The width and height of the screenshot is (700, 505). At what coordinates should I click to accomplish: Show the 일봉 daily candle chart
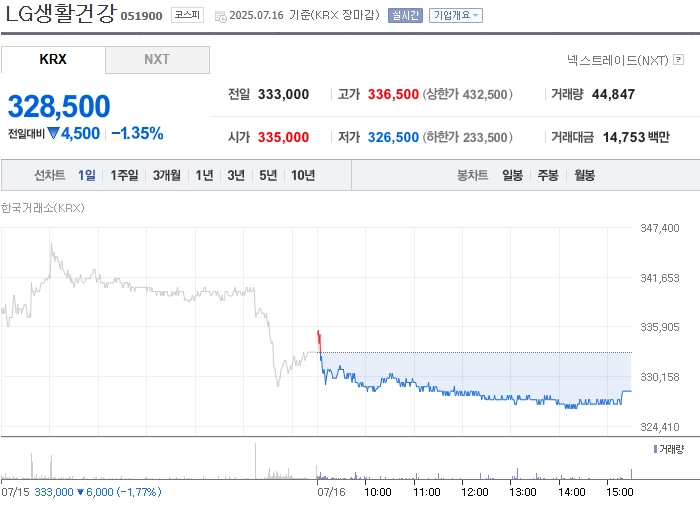click(x=512, y=175)
